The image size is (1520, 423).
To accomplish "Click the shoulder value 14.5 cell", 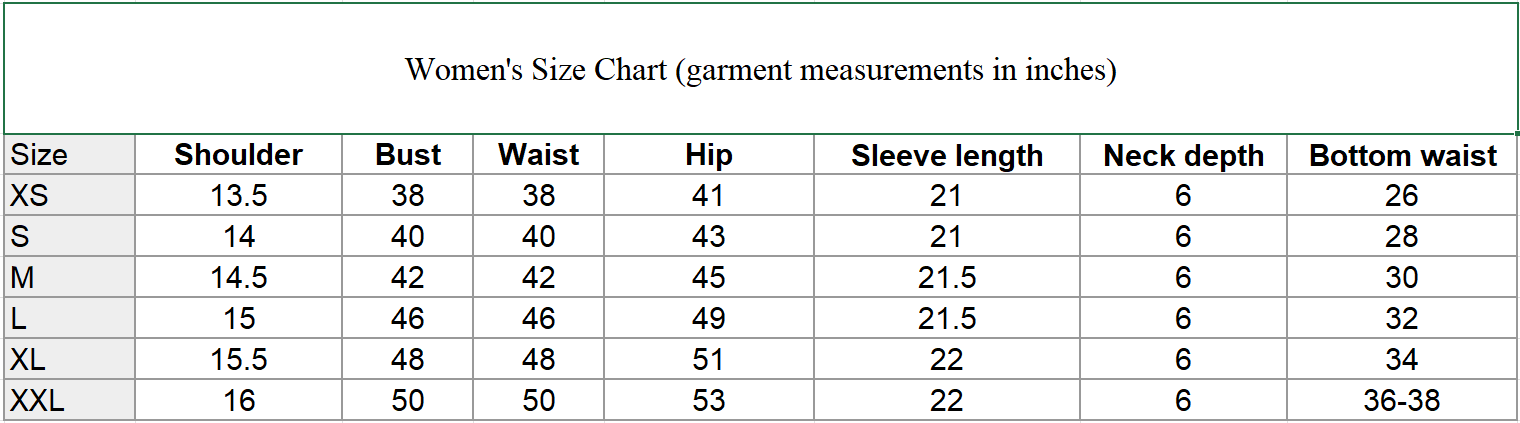I will pyautogui.click(x=239, y=277).
